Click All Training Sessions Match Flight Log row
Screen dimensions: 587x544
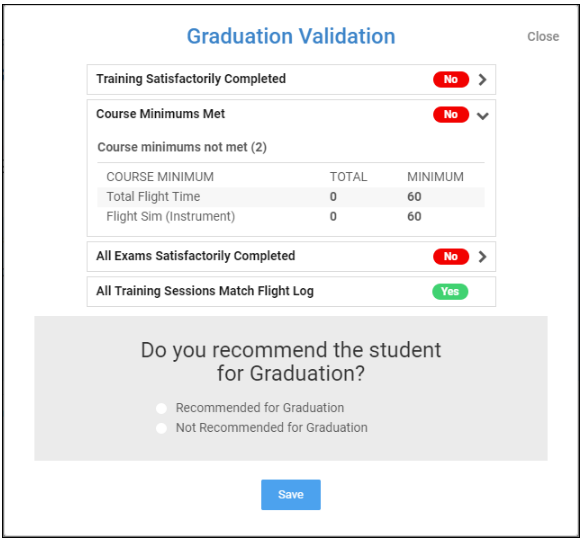click(x=291, y=292)
